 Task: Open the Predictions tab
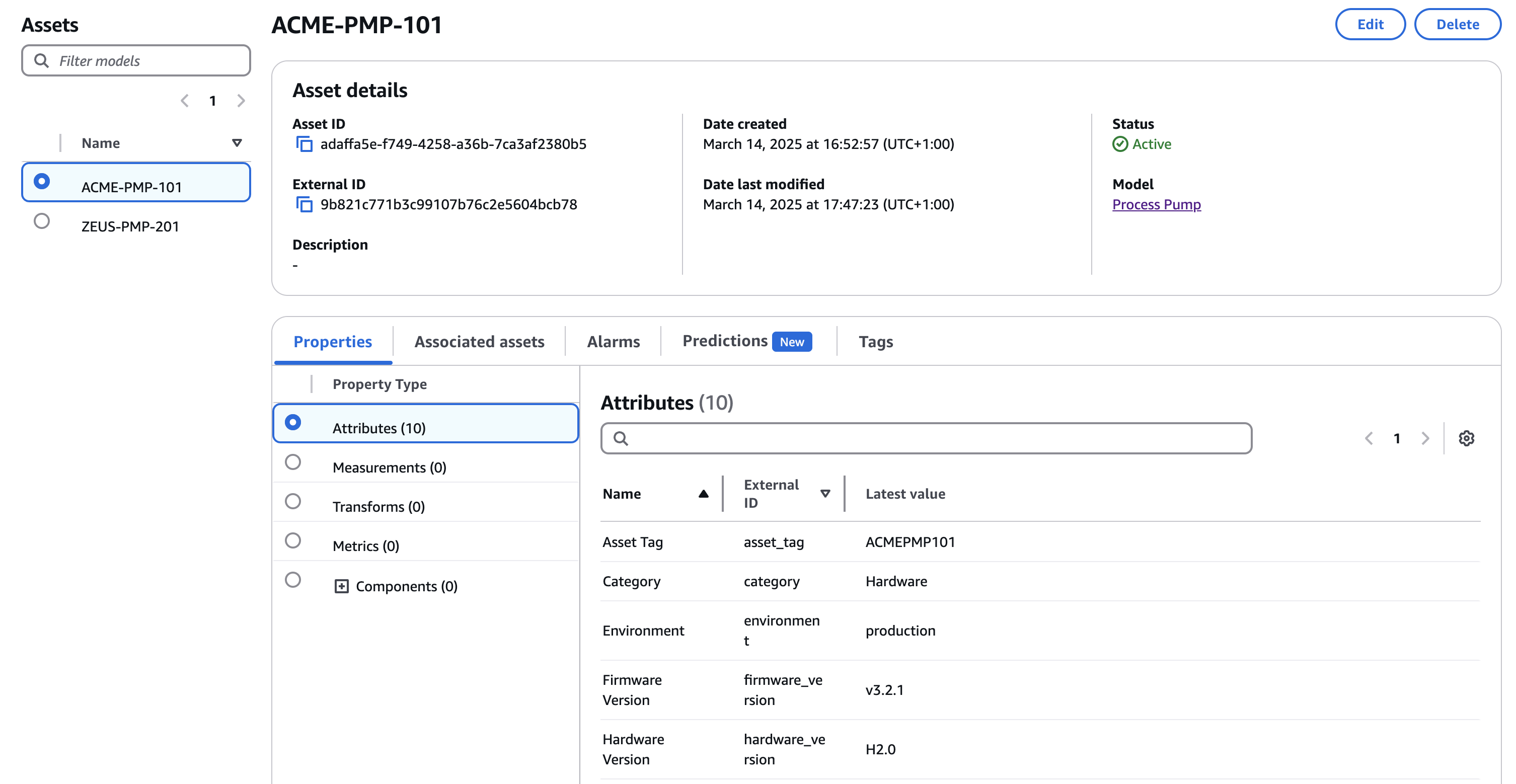click(x=726, y=341)
